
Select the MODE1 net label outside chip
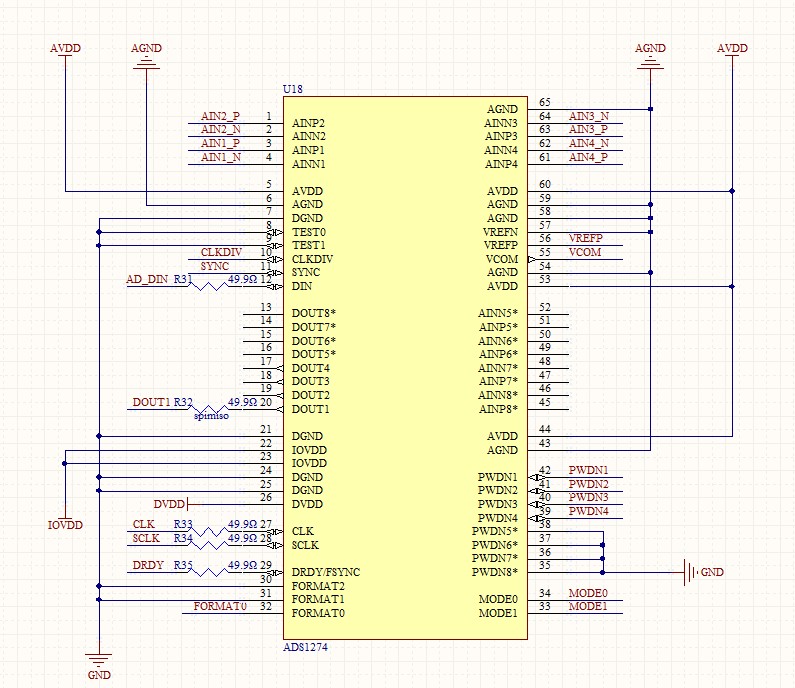point(588,606)
